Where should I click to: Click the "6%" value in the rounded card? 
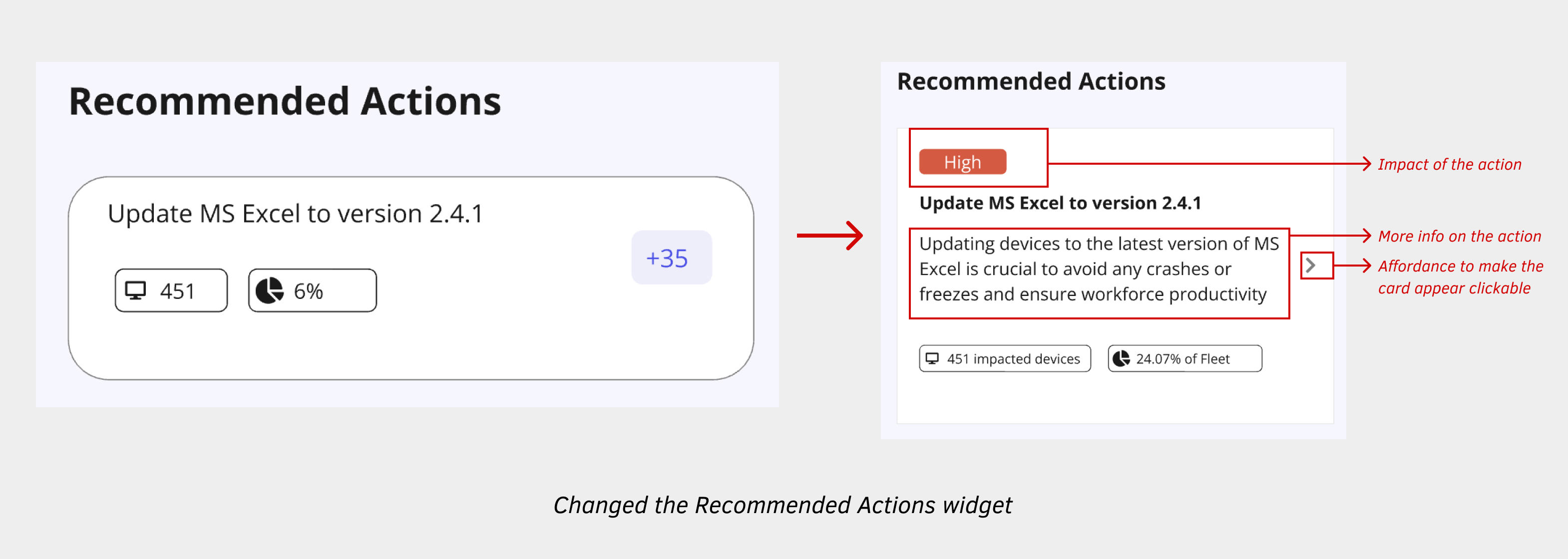tap(309, 291)
